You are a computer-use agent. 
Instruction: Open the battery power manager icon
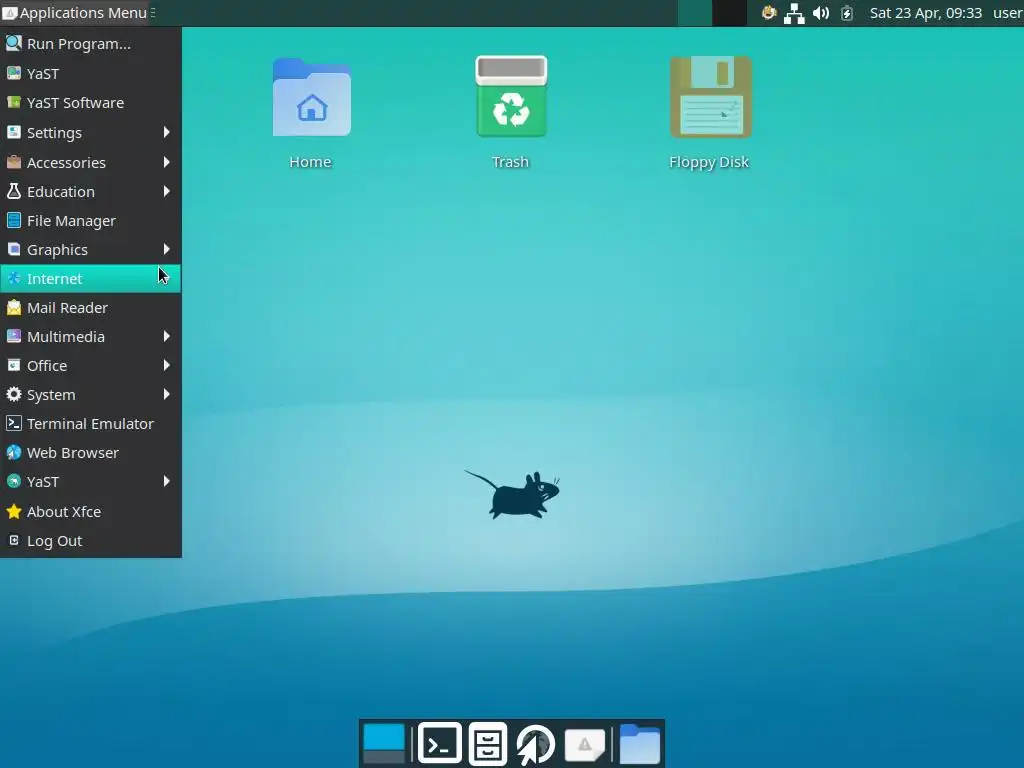pyautogui.click(x=847, y=13)
